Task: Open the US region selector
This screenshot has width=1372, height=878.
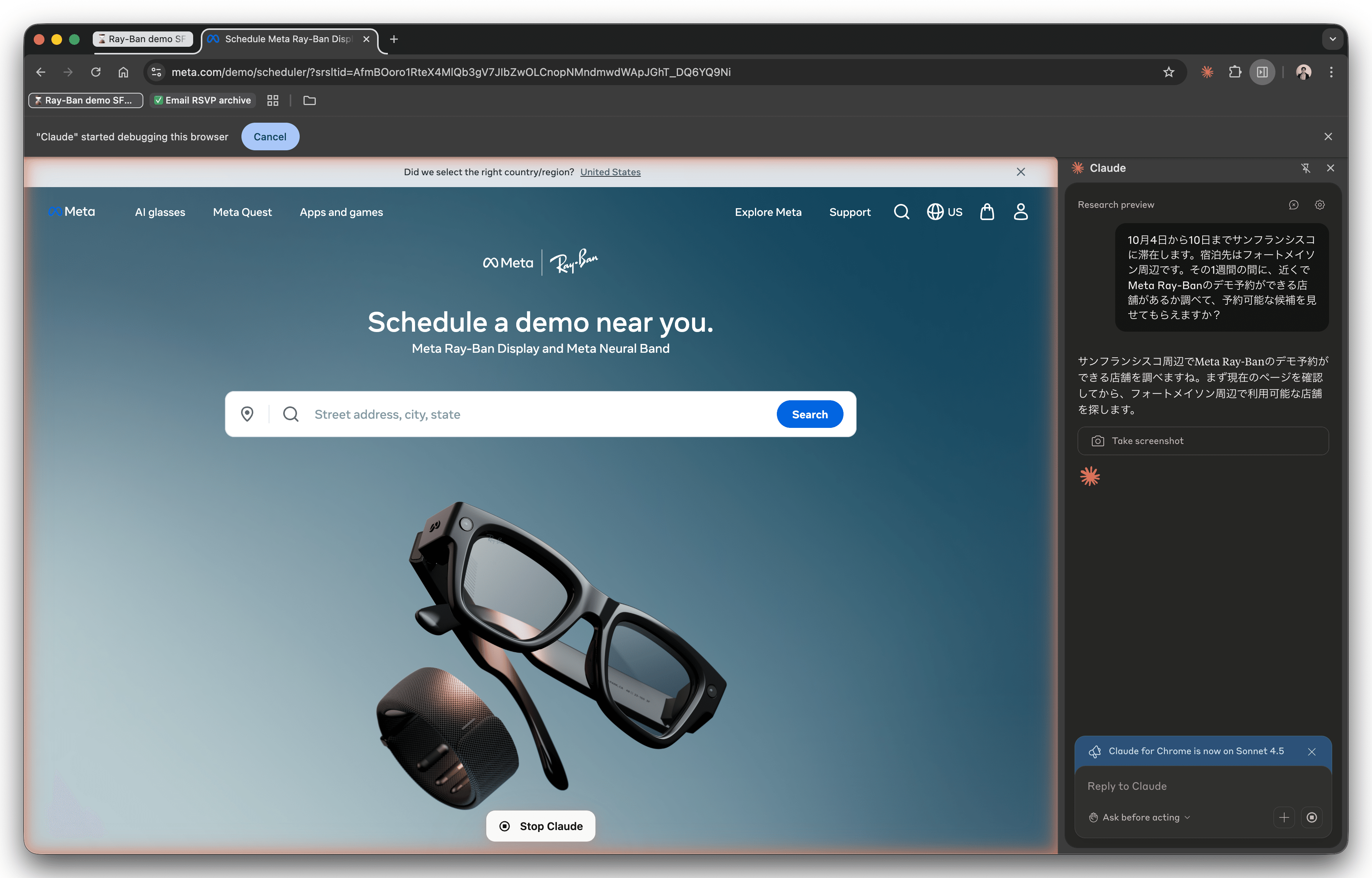Action: (x=945, y=212)
